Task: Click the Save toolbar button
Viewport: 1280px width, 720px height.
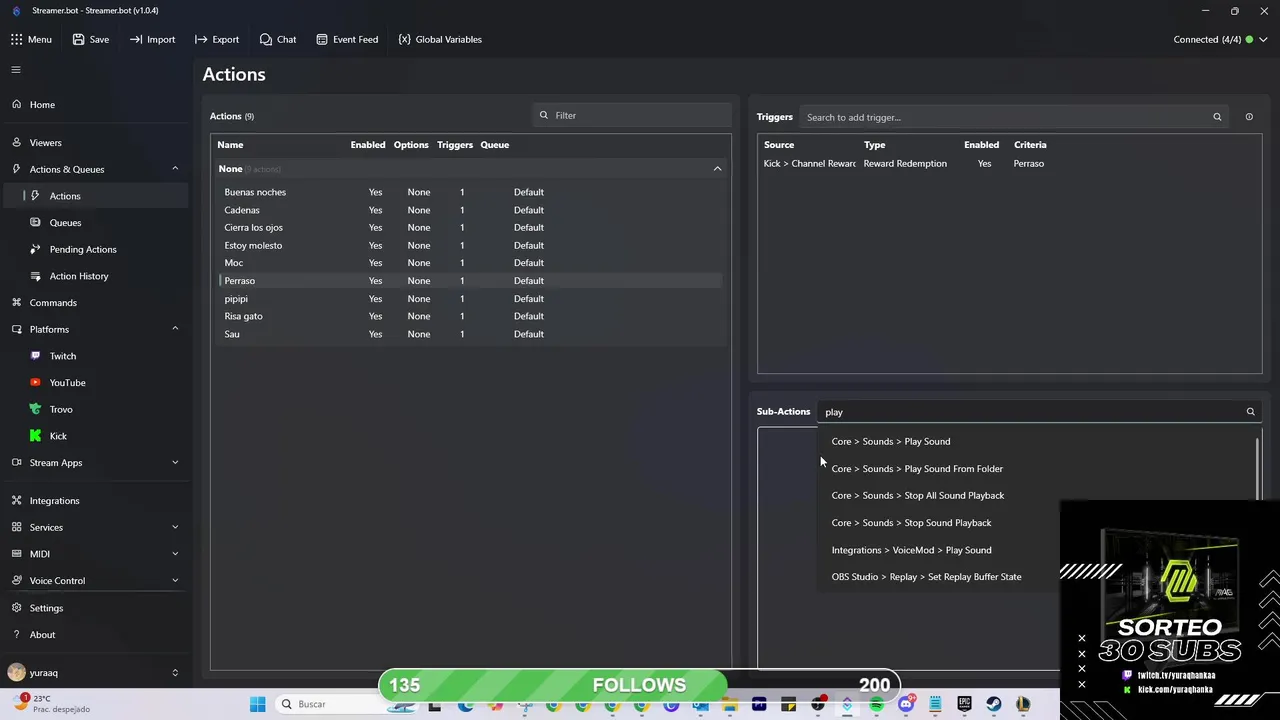Action: click(x=90, y=39)
